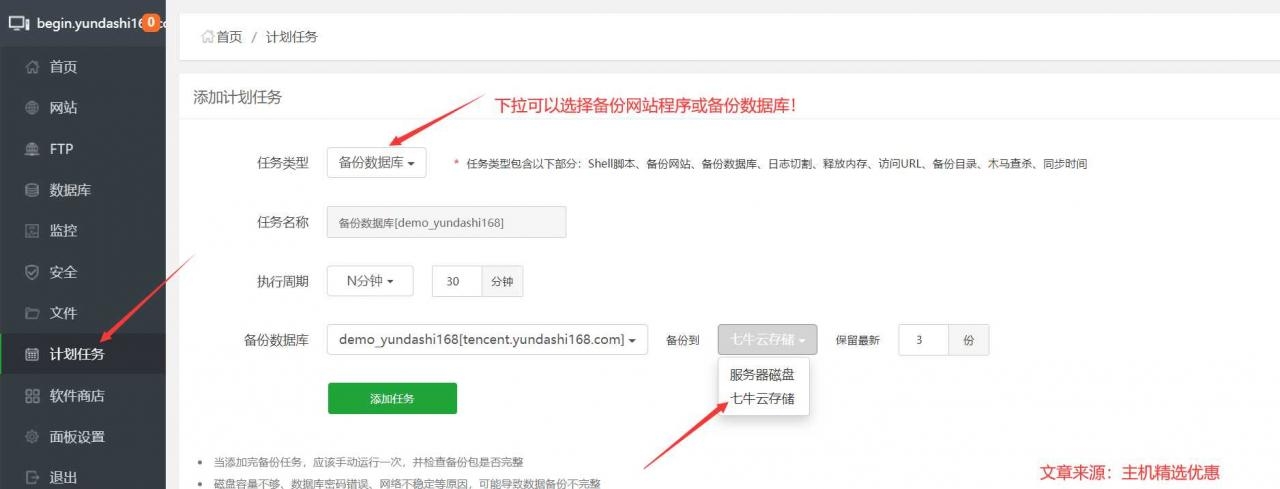Click the monitor icon beside begin.yundashi168

pyautogui.click(x=19, y=23)
